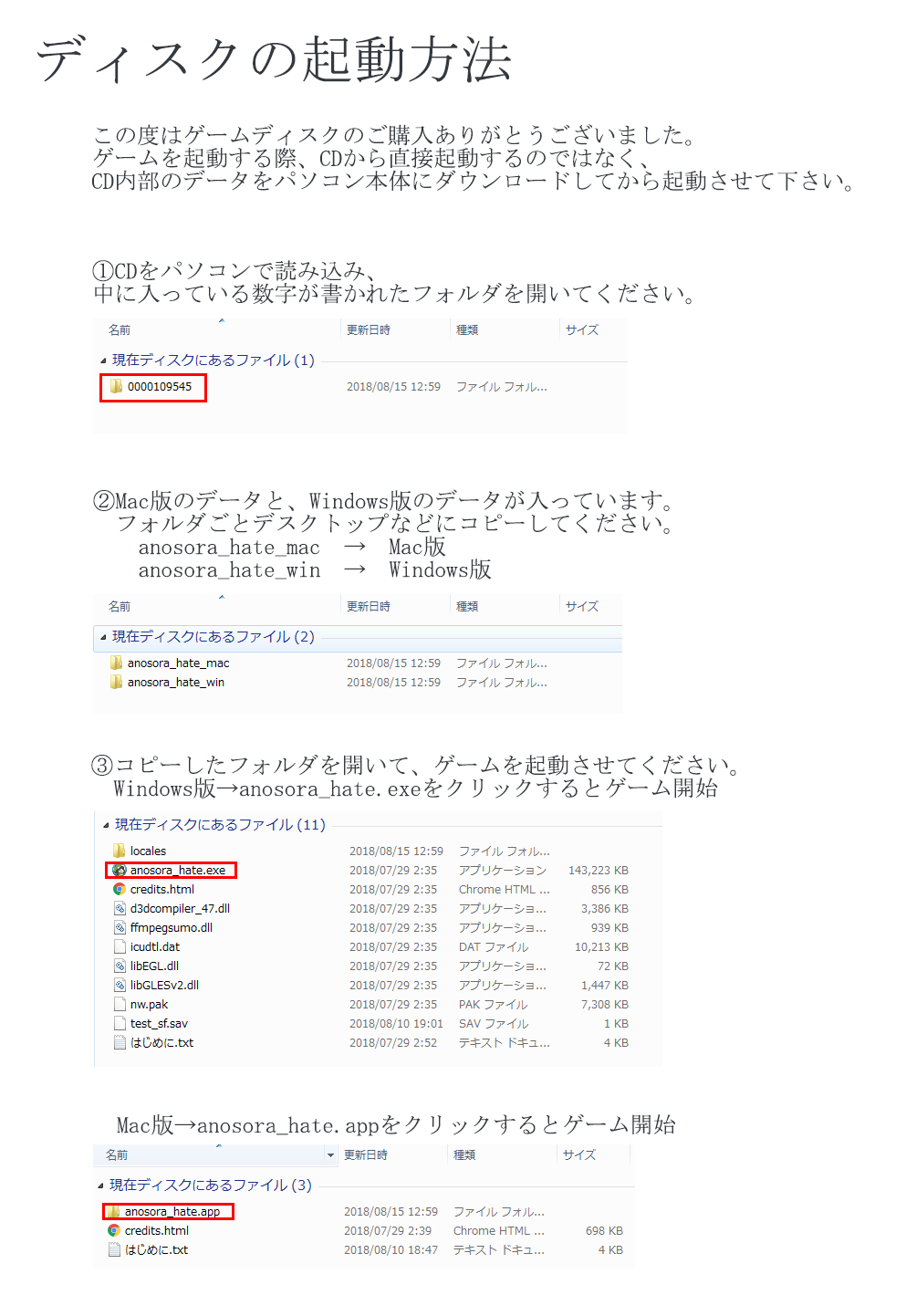Click the anosora_hate.exe application icon
The height and width of the screenshot is (1316, 906).
[119, 870]
